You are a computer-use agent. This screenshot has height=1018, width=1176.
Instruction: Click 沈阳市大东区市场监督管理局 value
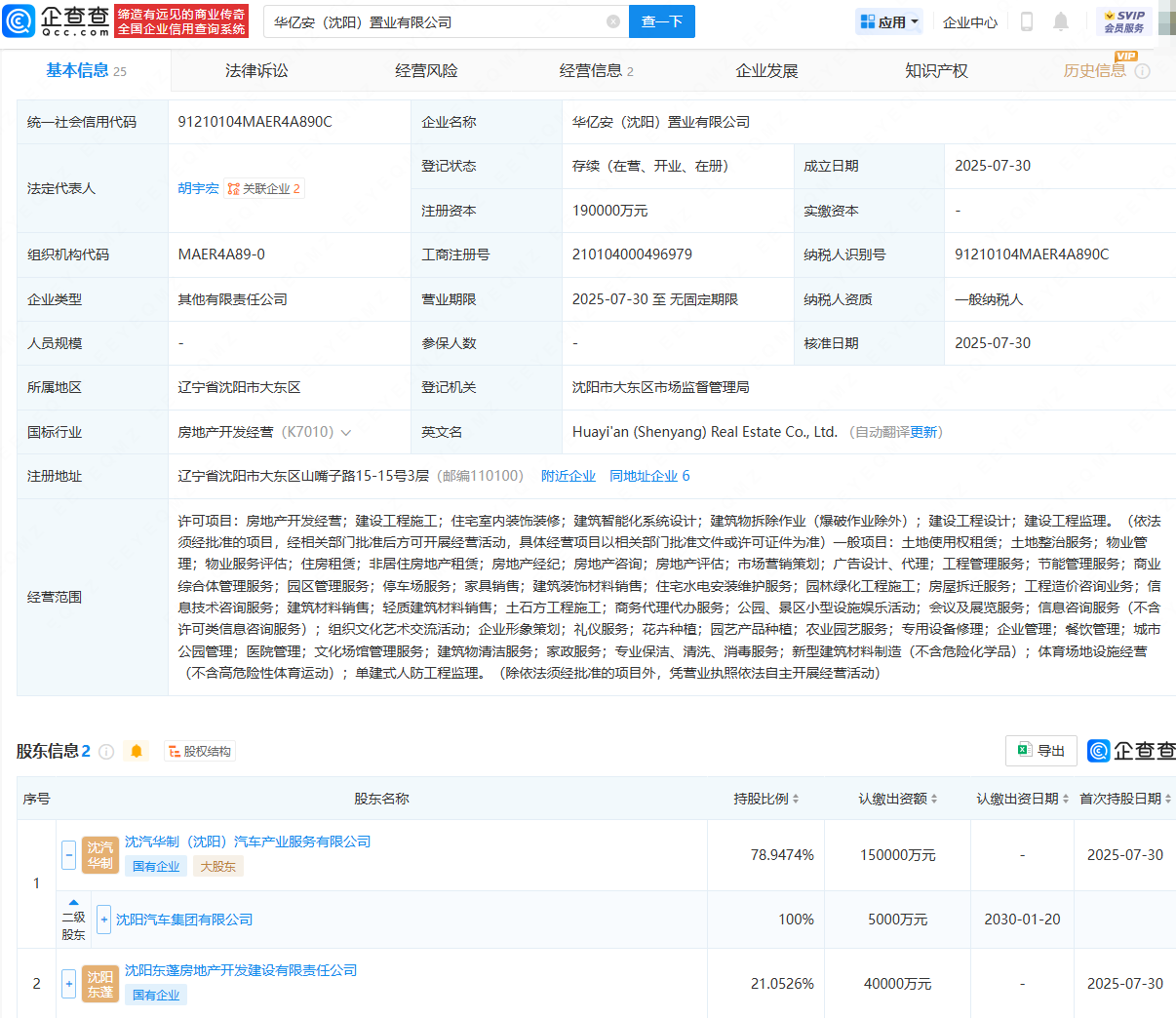tap(660, 387)
